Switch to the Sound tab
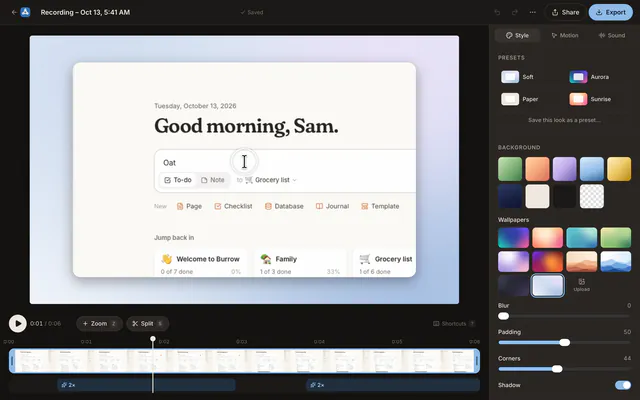640x400 pixels. tap(611, 36)
